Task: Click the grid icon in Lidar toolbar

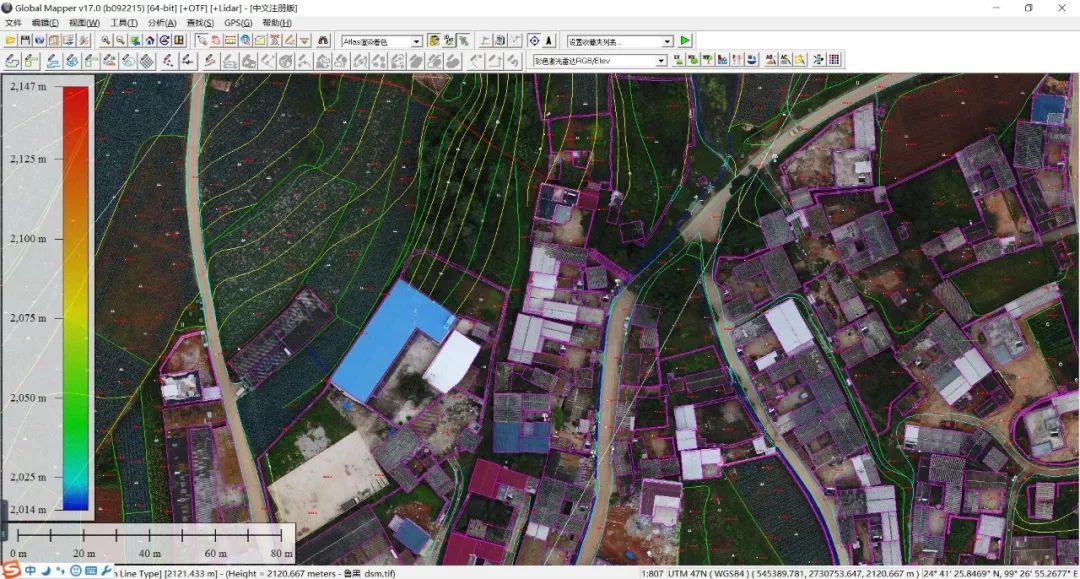Action: coord(834,61)
